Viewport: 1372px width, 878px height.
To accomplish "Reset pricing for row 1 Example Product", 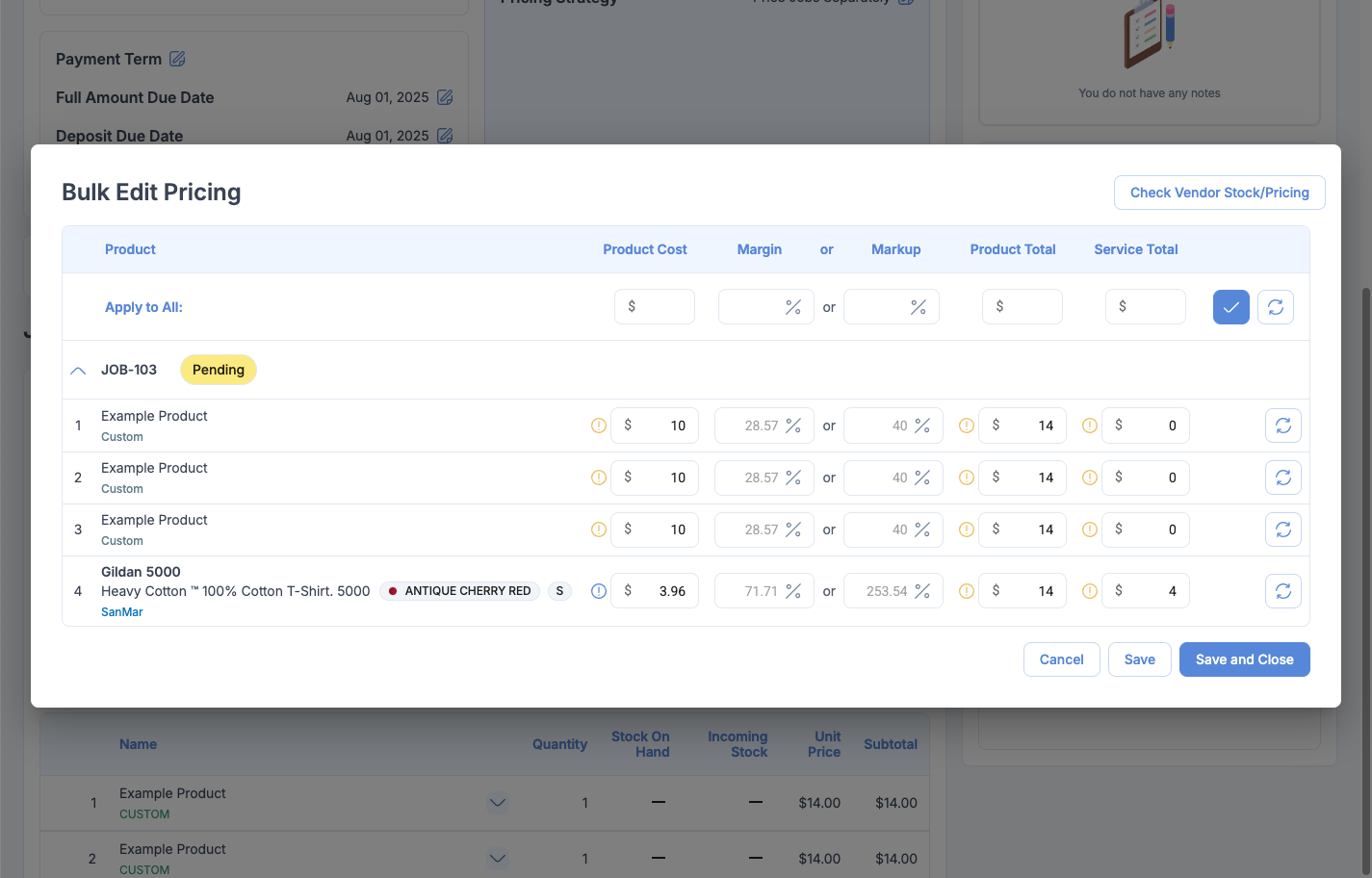I will pyautogui.click(x=1282, y=426).
